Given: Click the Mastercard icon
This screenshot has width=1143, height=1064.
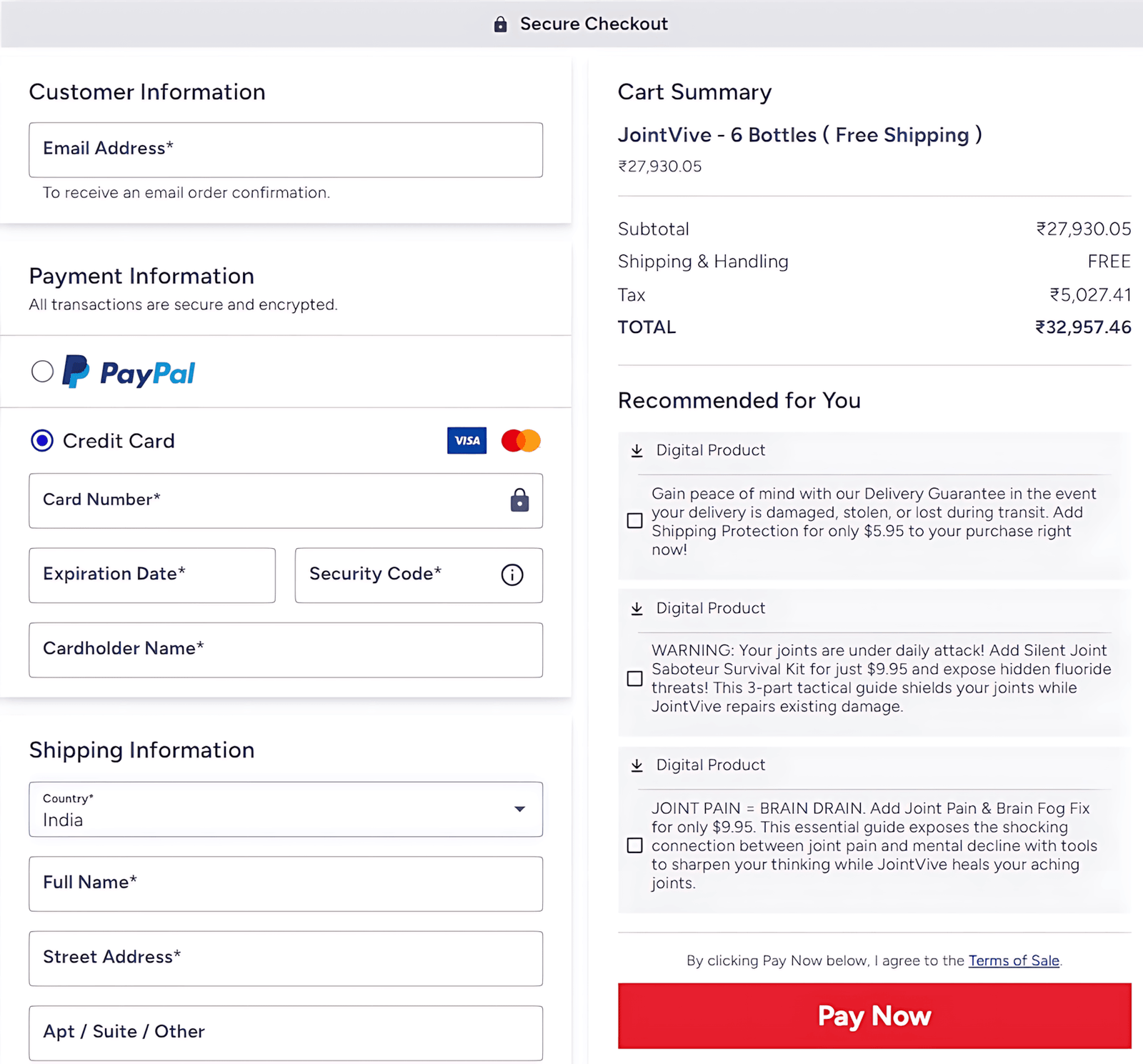Looking at the screenshot, I should [x=519, y=440].
